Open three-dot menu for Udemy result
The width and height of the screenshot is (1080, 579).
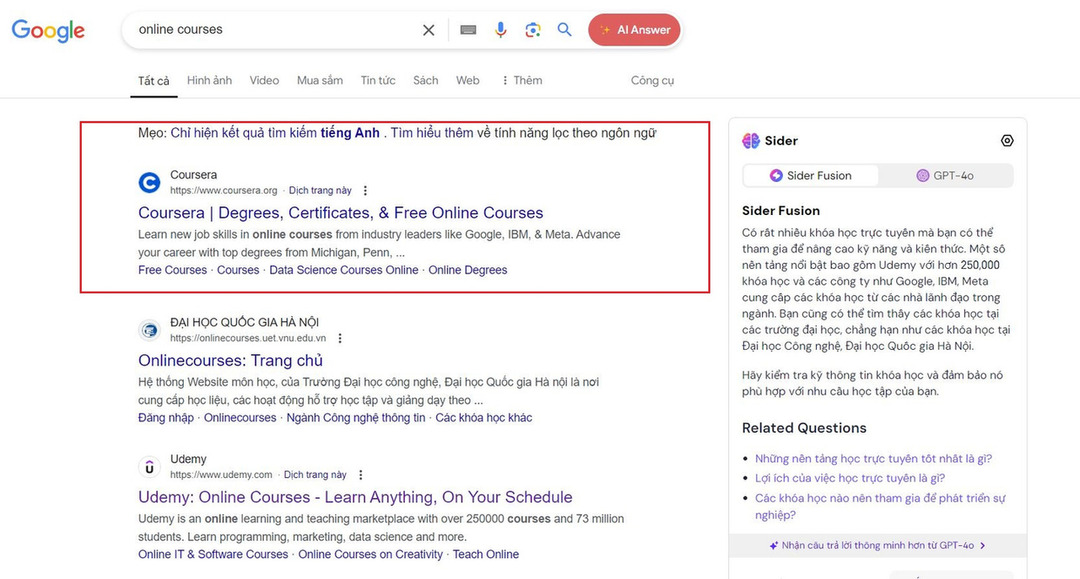pos(360,475)
